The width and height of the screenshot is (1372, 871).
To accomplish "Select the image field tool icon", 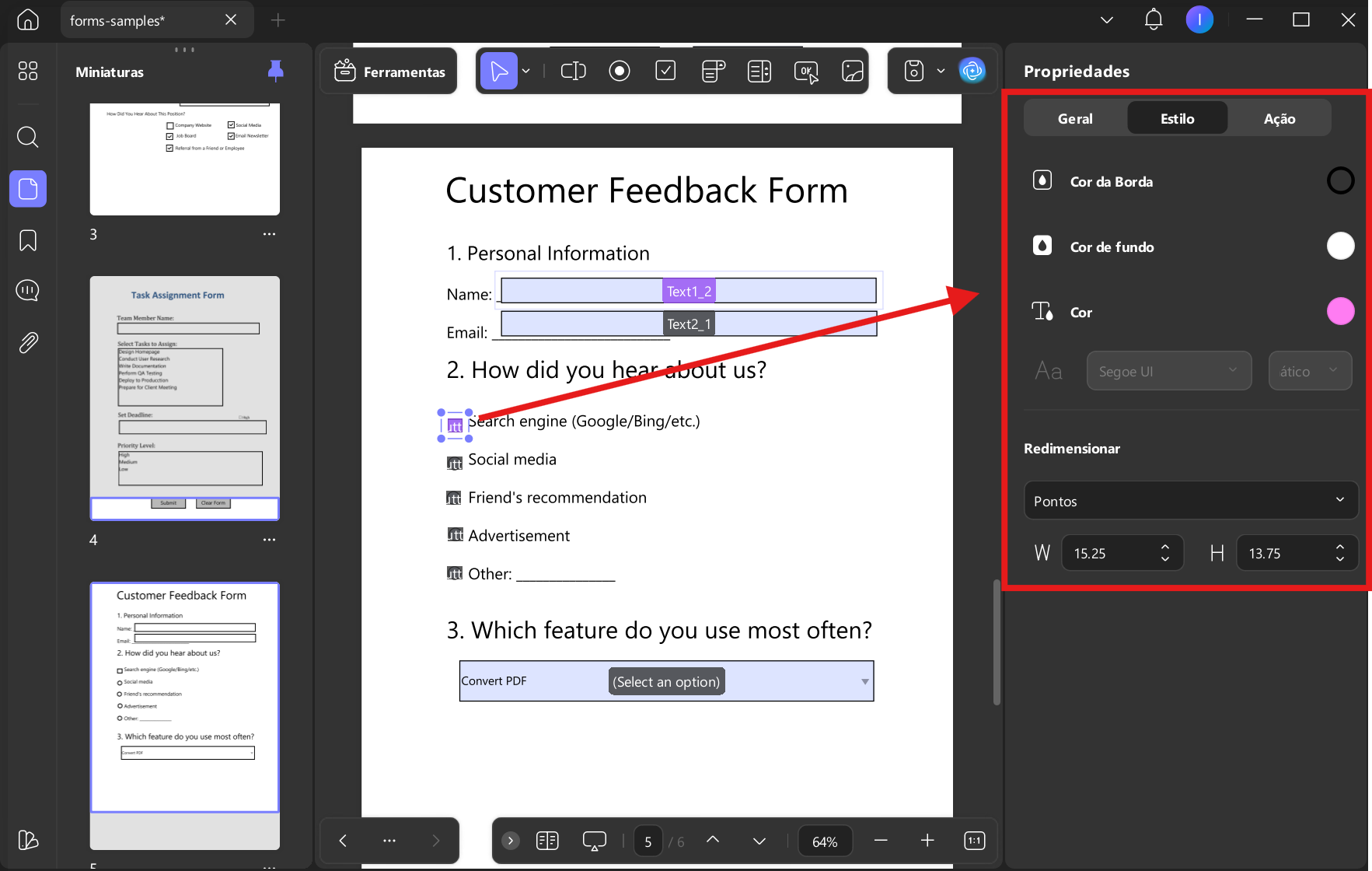I will pyautogui.click(x=853, y=71).
